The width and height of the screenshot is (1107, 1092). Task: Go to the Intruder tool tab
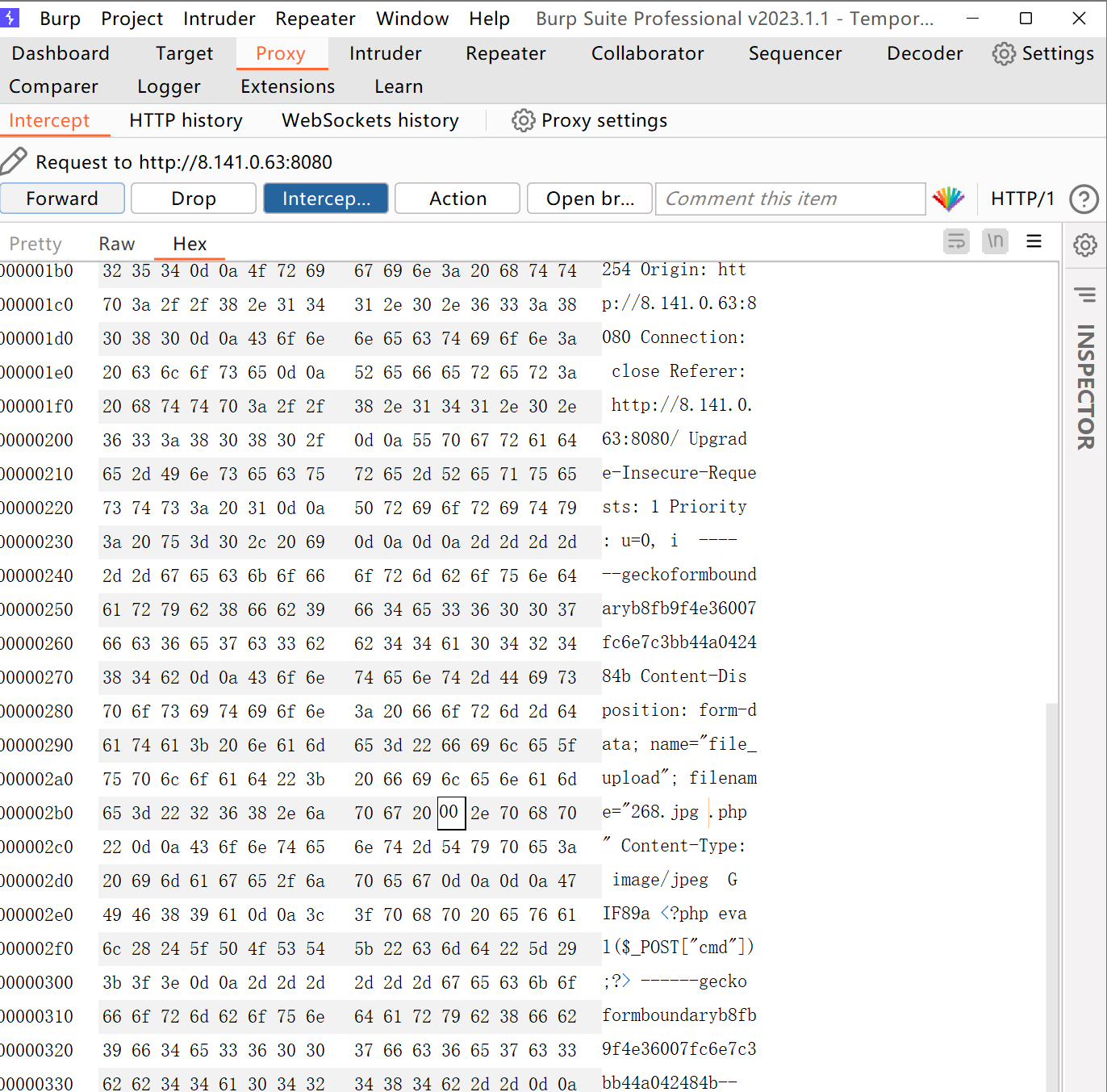tap(386, 53)
